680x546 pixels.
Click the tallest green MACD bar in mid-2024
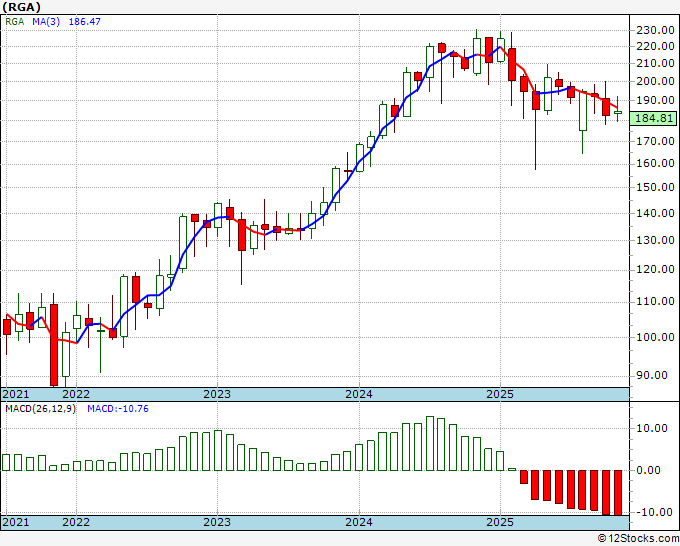click(430, 443)
